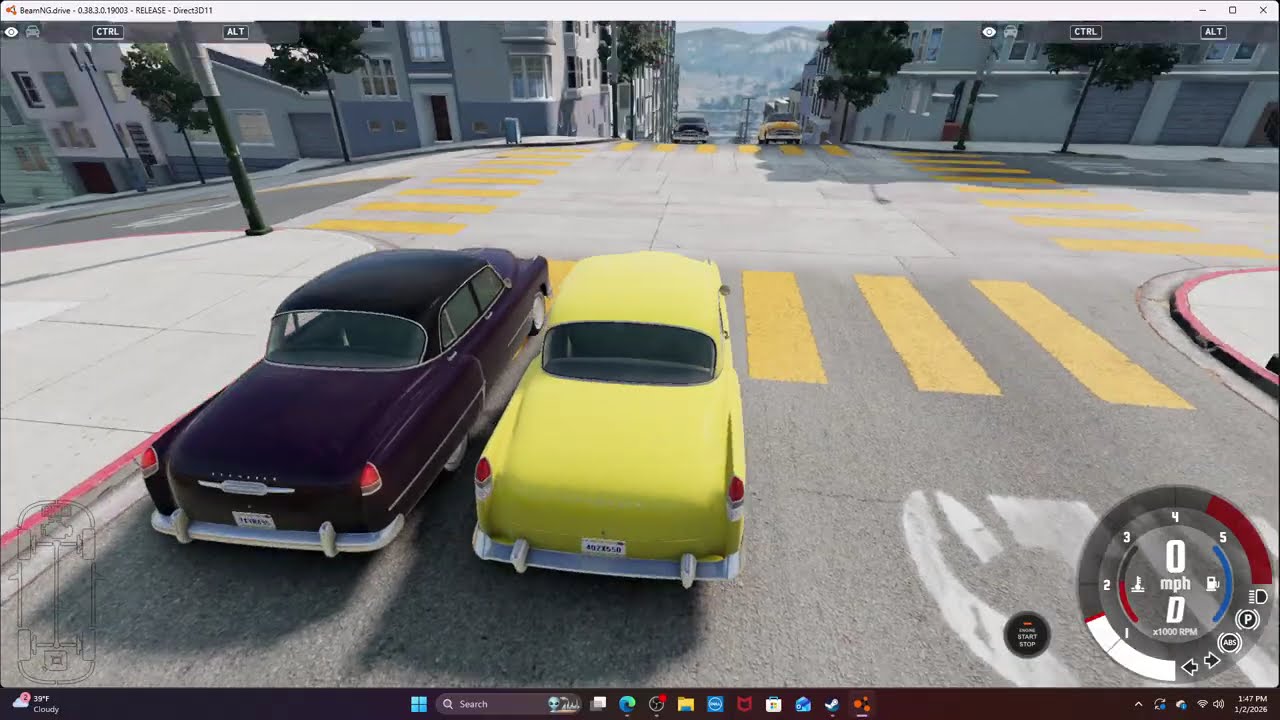Expand the hidden system tray icons
Image resolution: width=1280 pixels, height=720 pixels.
(x=1138, y=704)
